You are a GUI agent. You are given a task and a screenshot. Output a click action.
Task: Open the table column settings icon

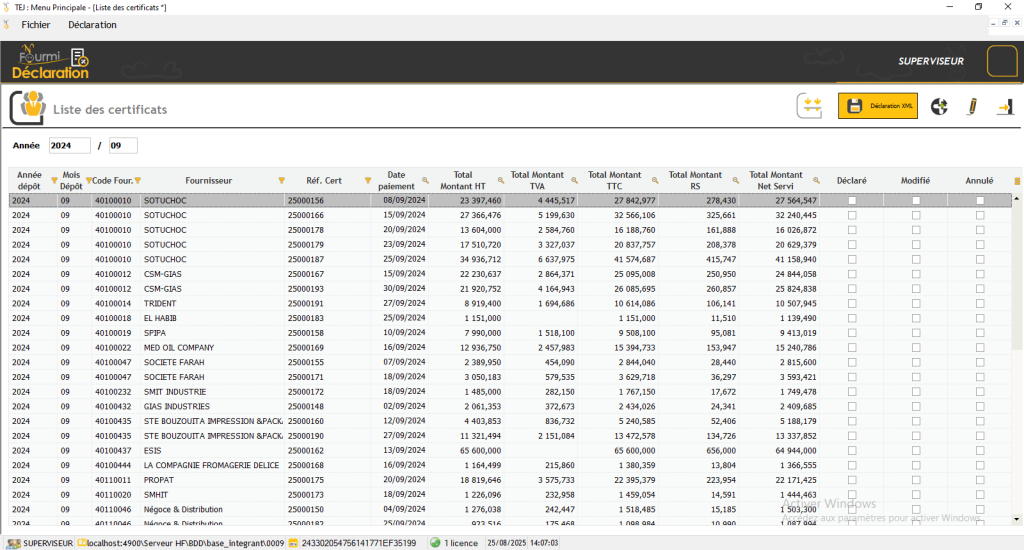[x=1018, y=181]
